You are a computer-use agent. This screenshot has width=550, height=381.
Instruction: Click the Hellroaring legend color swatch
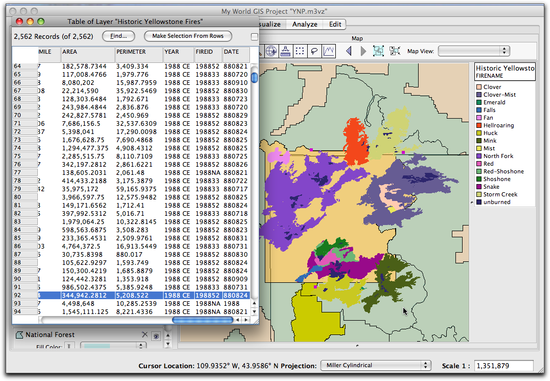(479, 126)
